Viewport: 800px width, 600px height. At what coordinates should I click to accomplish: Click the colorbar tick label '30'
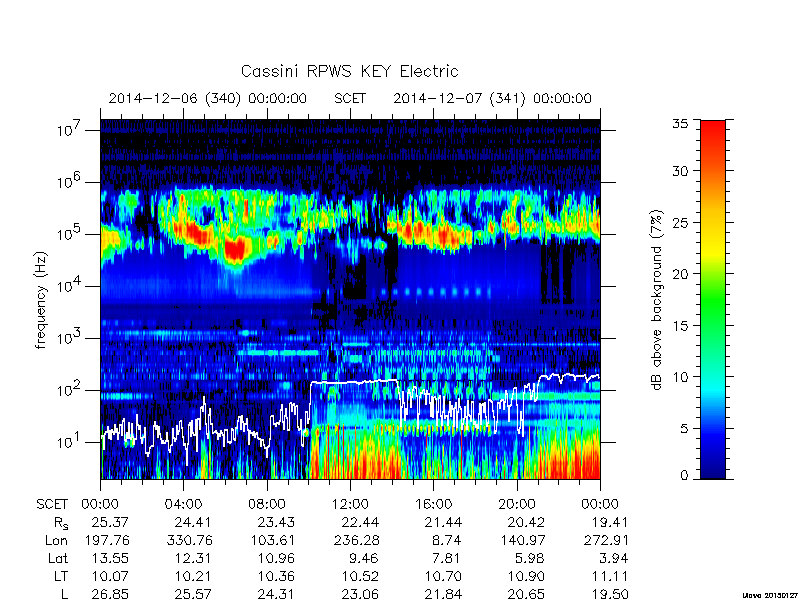(681, 170)
